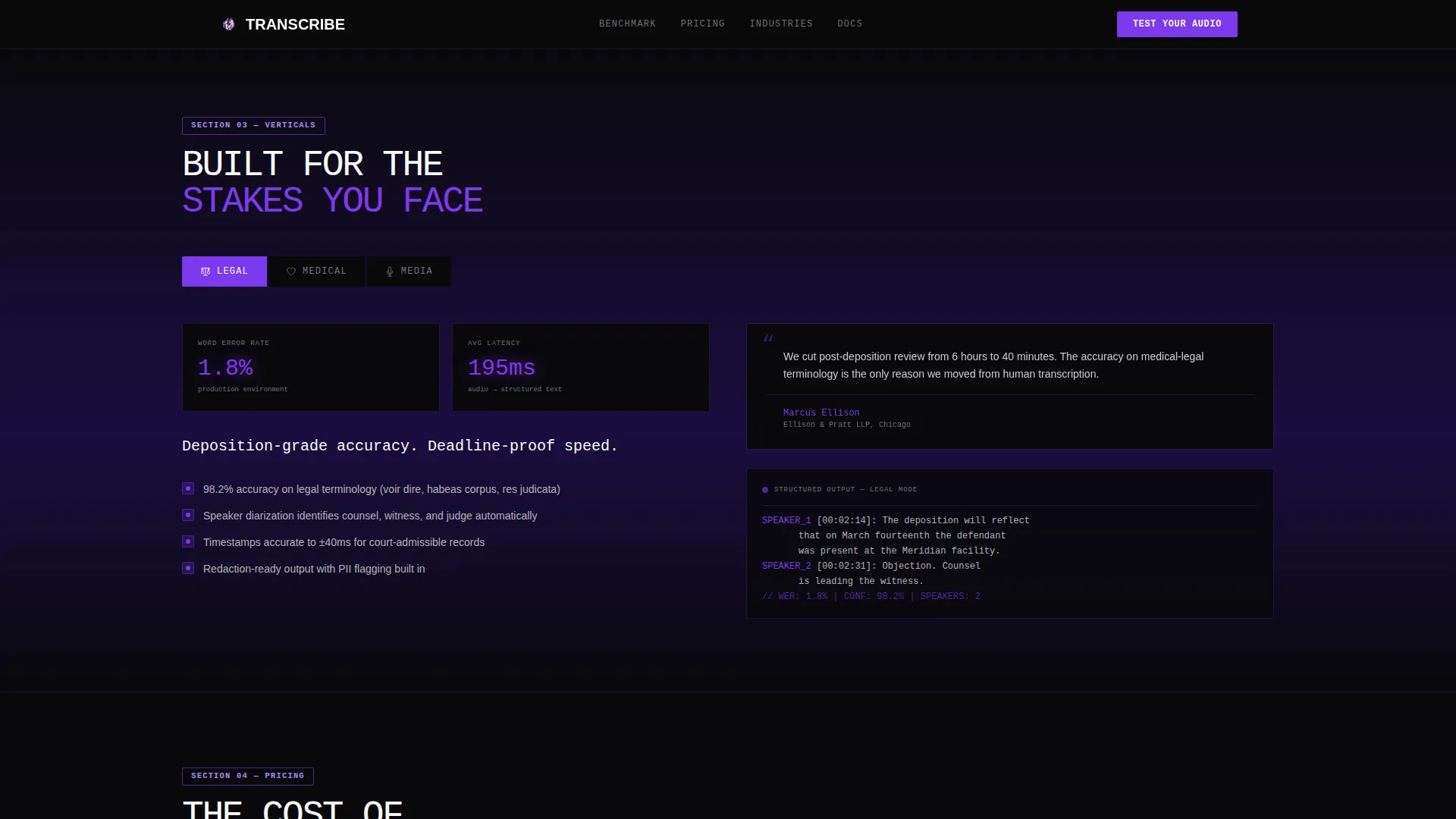
Task: Click the TRANSCRIBE brand name
Action: point(295,24)
